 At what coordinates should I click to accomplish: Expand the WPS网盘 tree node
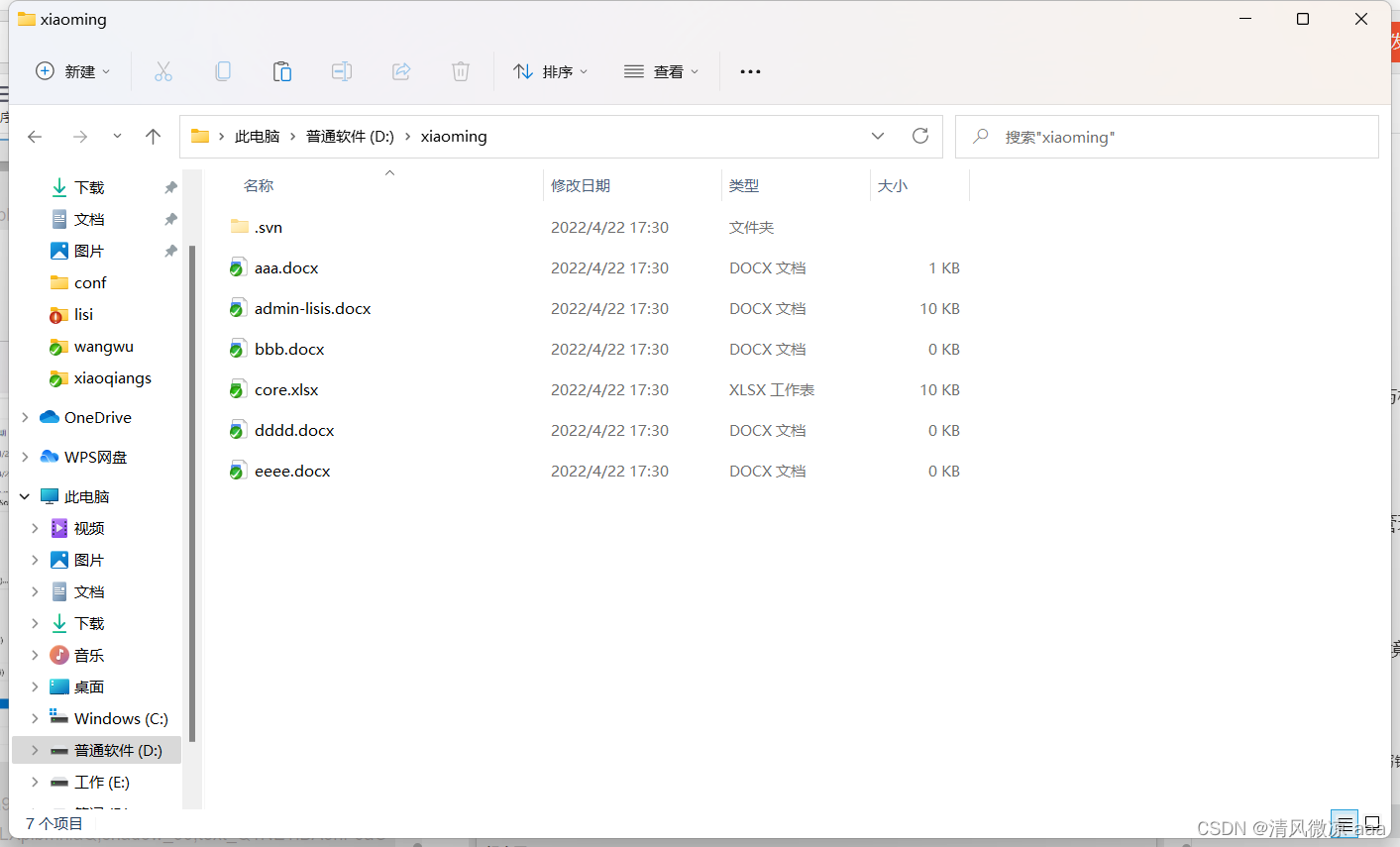(x=25, y=458)
